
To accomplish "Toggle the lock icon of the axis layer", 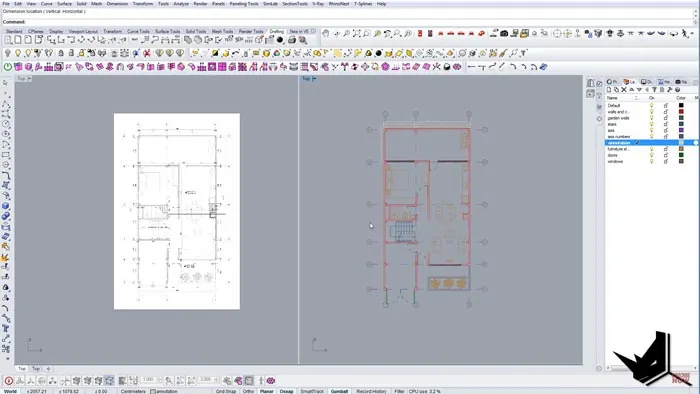I will tap(666, 131).
